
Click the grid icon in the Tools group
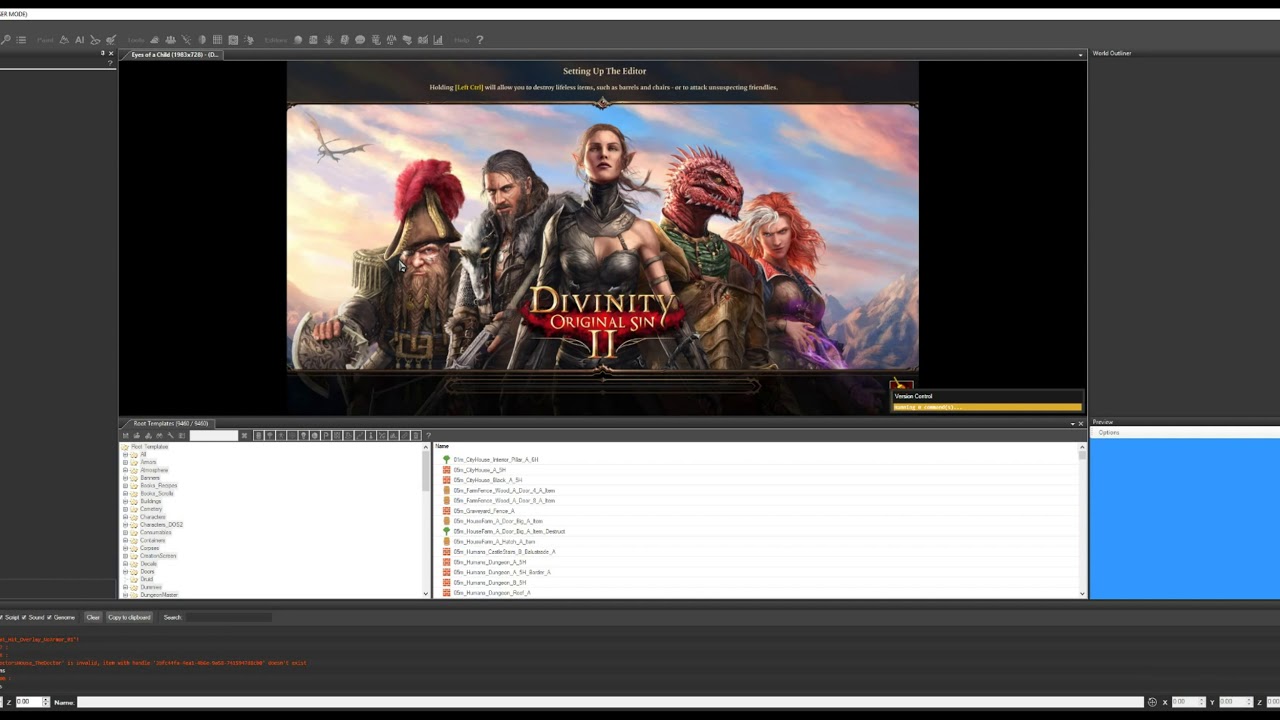217,40
